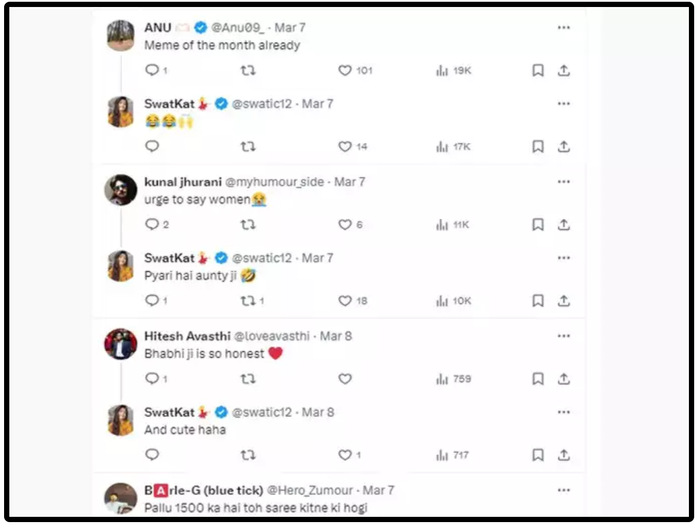Open more options for BArle-G's tweet

tap(564, 490)
